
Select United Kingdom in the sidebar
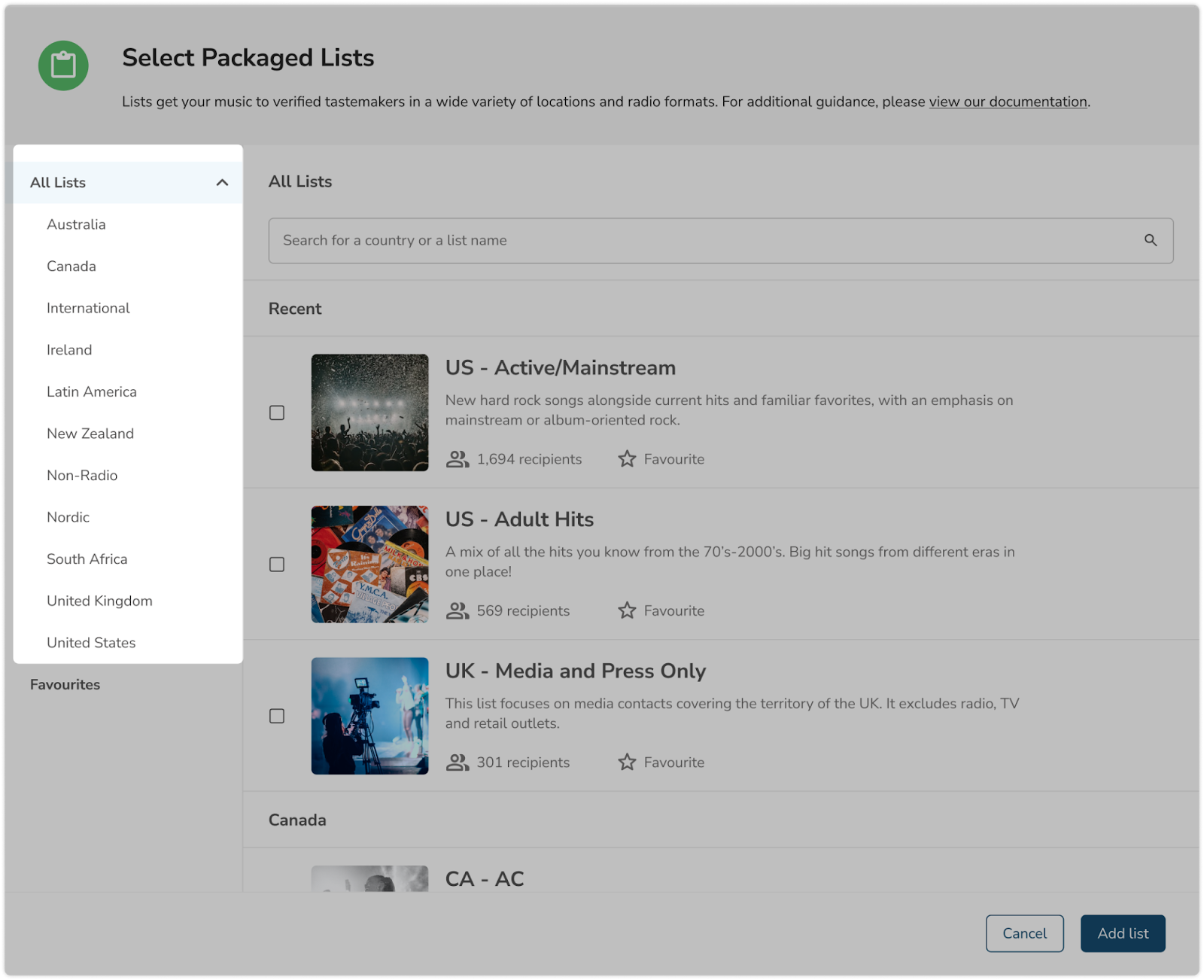99,601
